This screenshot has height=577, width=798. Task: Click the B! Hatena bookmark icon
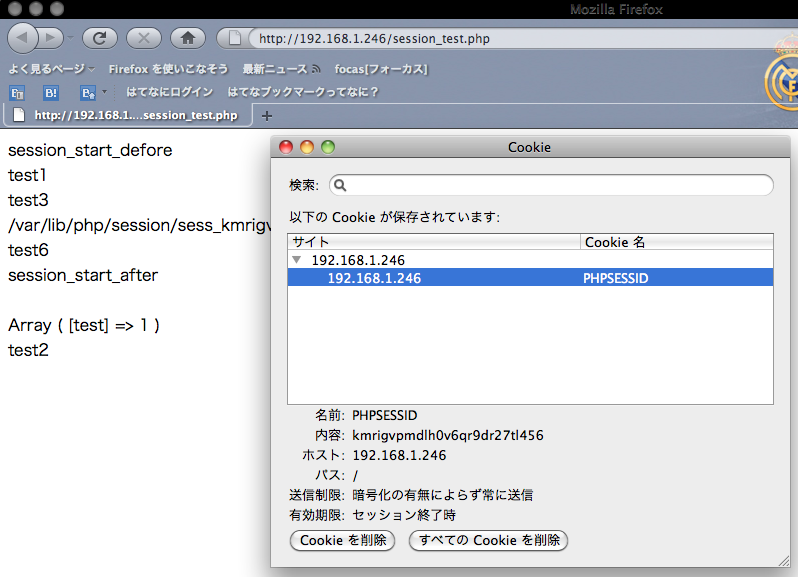pyautogui.click(x=51, y=92)
